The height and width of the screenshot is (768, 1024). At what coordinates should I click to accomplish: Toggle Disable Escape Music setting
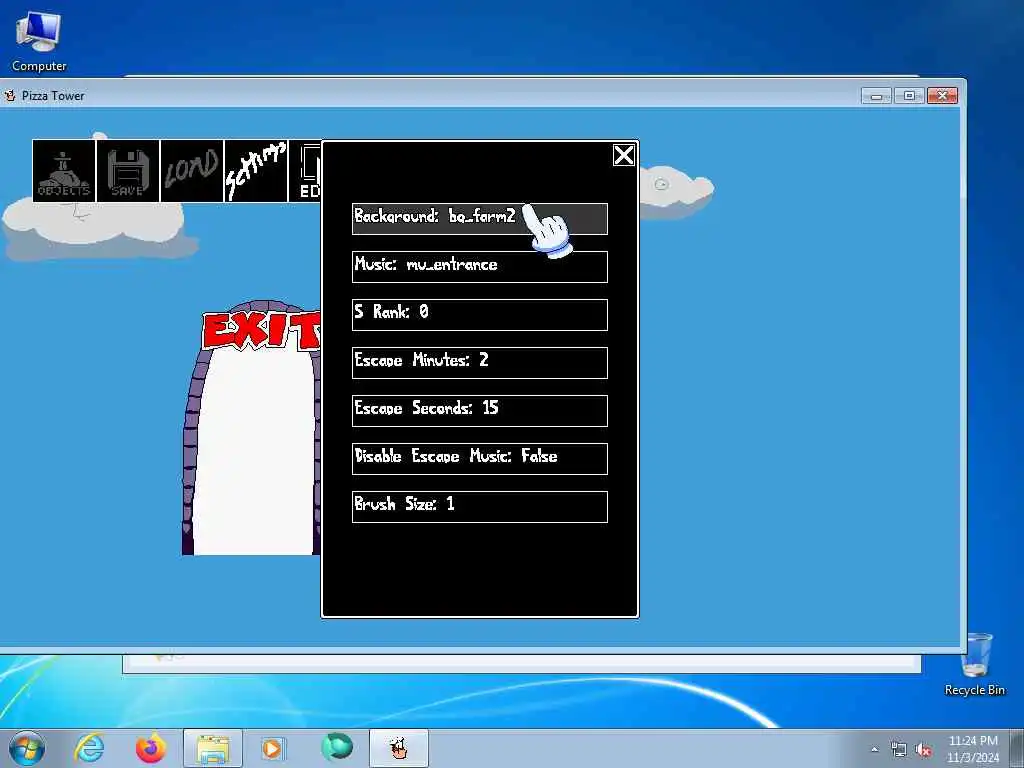pos(479,458)
